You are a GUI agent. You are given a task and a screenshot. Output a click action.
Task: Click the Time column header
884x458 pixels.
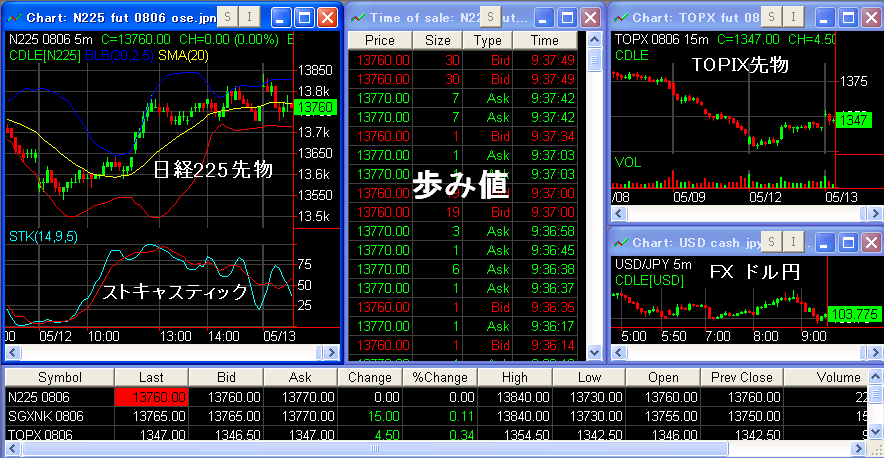point(545,41)
